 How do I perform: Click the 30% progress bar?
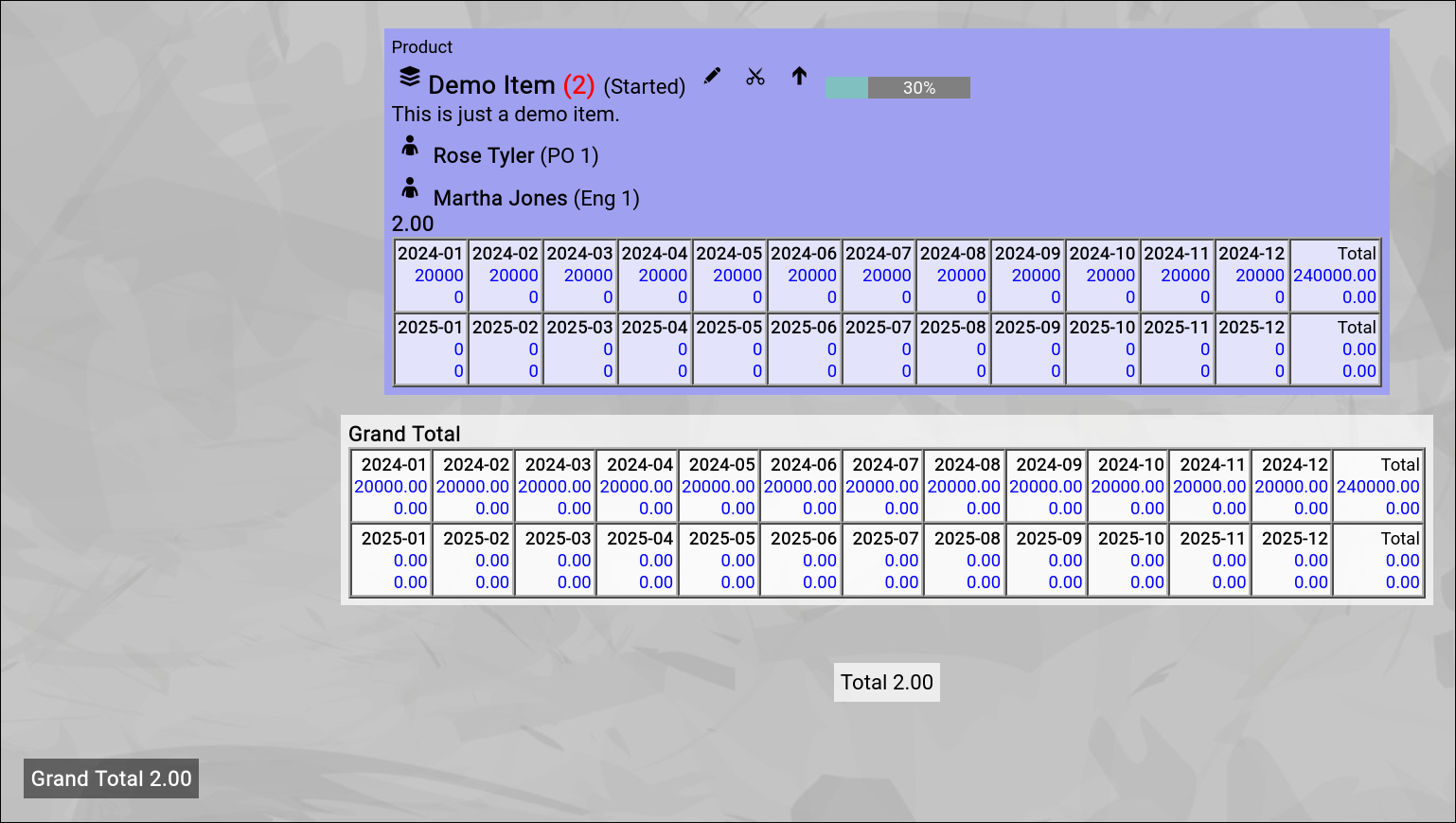(897, 88)
